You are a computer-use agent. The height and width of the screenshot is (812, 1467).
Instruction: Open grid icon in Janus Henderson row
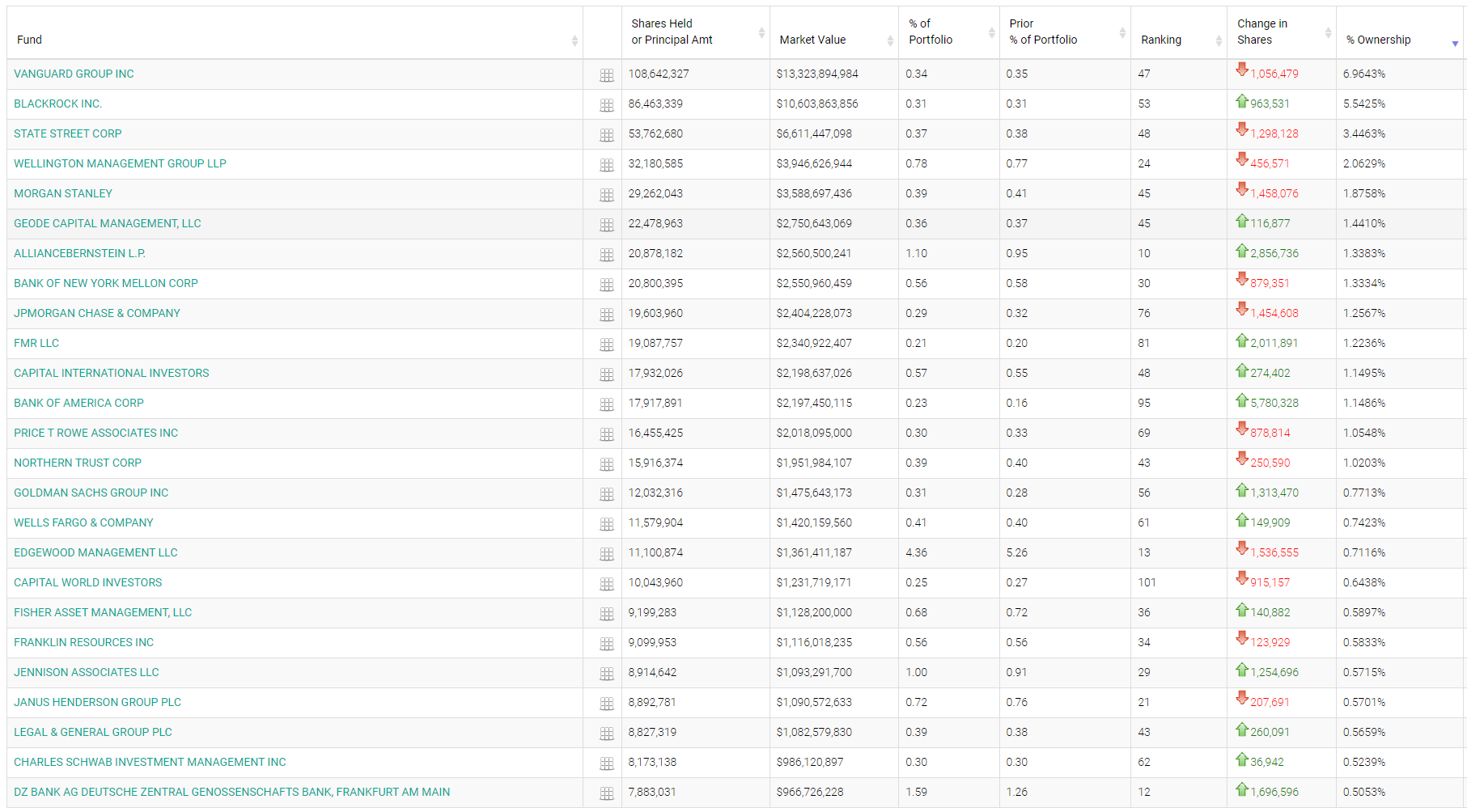pos(606,704)
